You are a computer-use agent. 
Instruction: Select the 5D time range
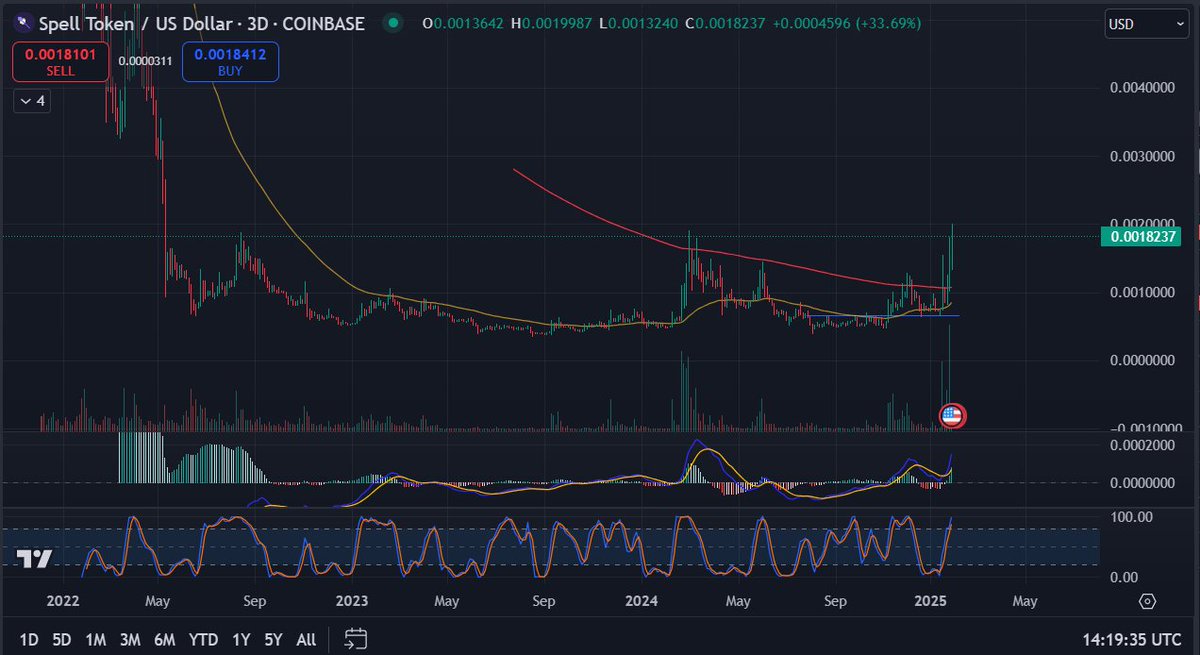(x=62, y=639)
